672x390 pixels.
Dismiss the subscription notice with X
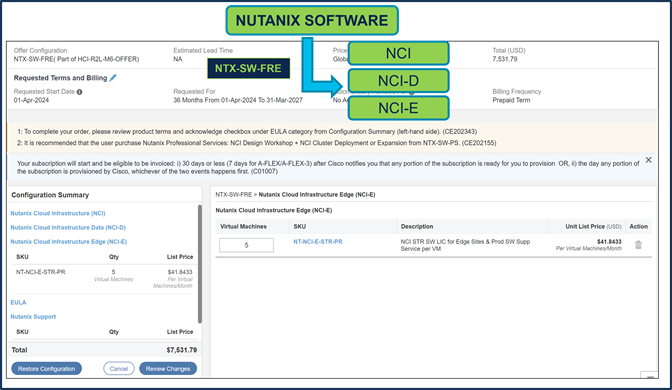648,160
